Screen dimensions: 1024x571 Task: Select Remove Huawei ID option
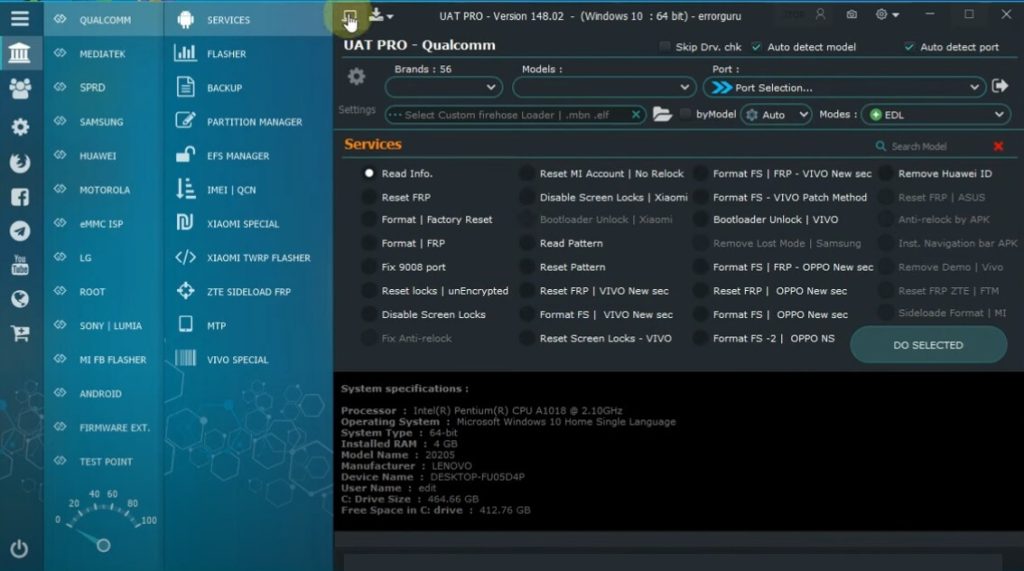[x=886, y=173]
